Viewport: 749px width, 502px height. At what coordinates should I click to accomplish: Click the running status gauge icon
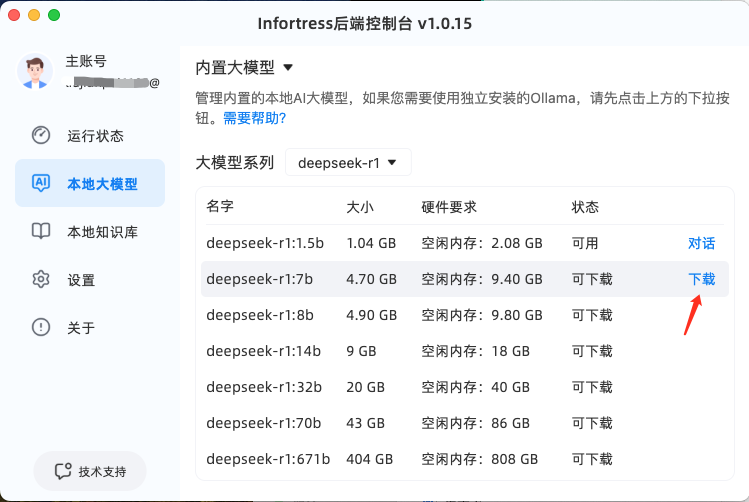pos(41,135)
